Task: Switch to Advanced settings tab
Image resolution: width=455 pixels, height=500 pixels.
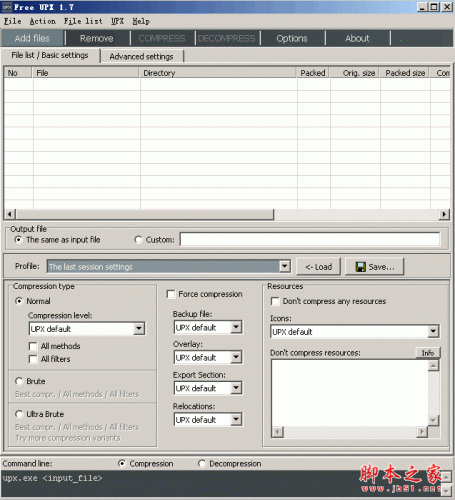Action: coord(142,56)
